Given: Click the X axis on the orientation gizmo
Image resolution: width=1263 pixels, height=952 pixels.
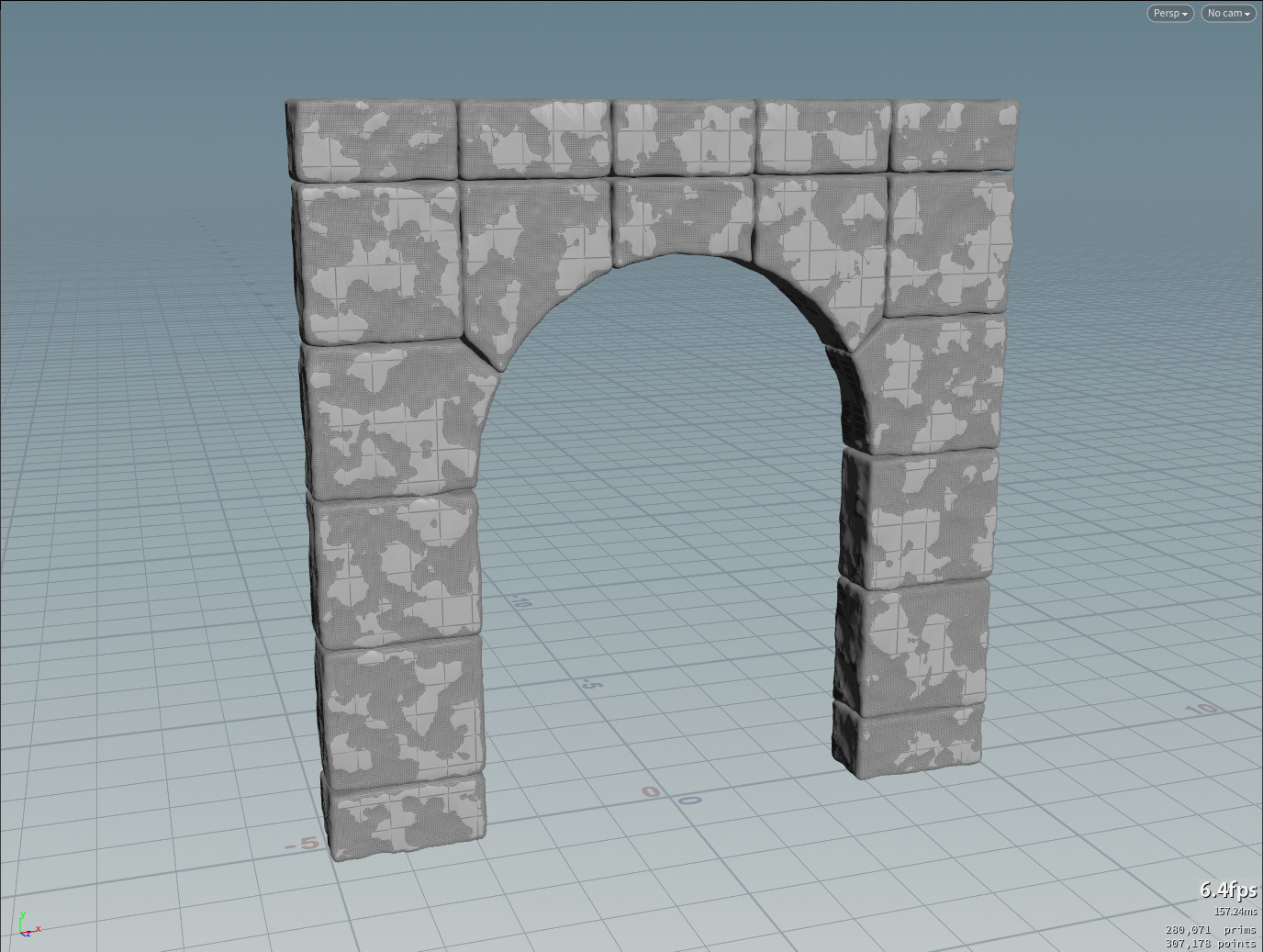Looking at the screenshot, I should pos(40,930).
